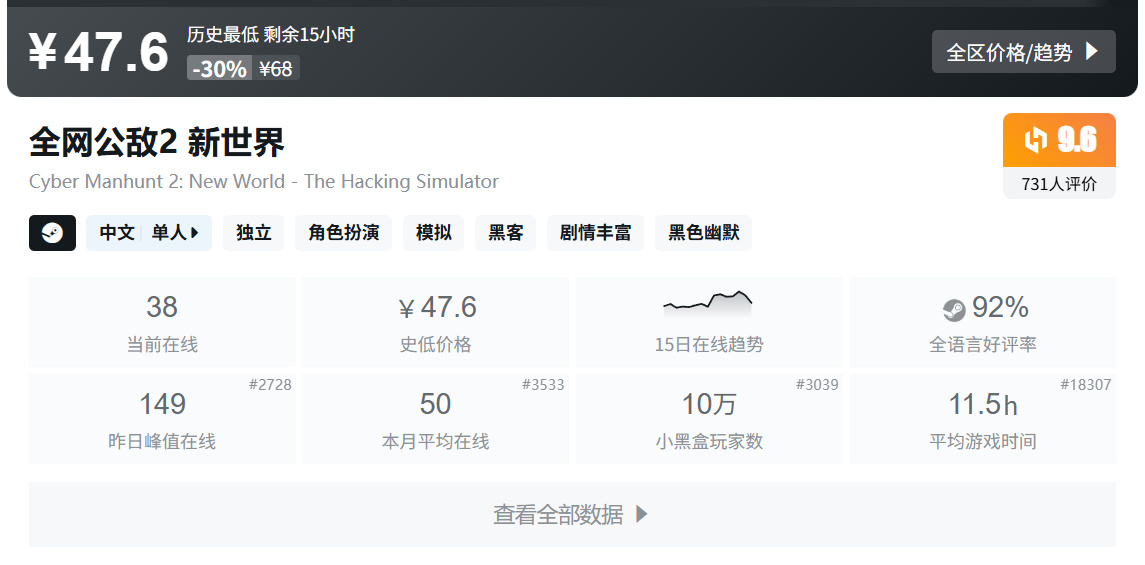Click the 平均游戏时间 11.5h card

tap(983, 419)
